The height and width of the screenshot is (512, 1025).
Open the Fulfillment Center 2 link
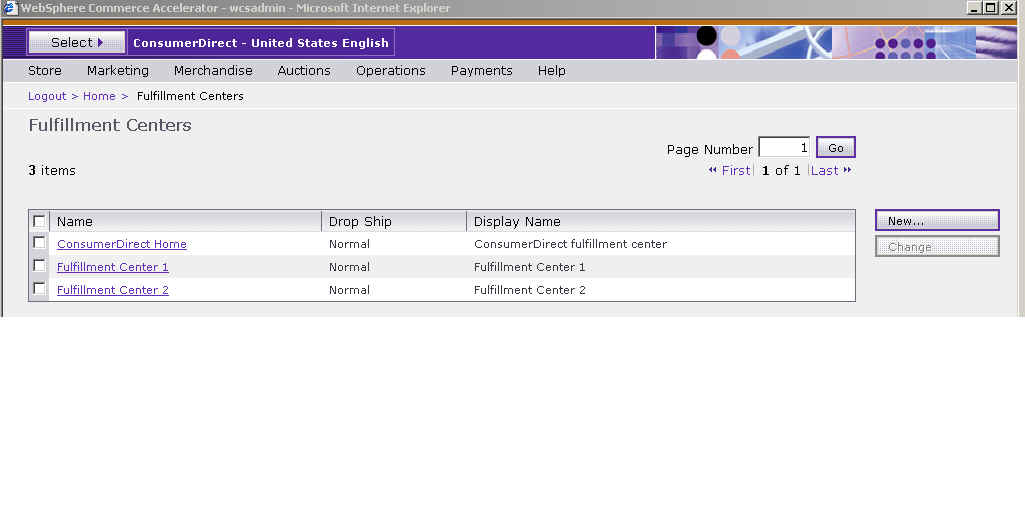[x=112, y=290]
